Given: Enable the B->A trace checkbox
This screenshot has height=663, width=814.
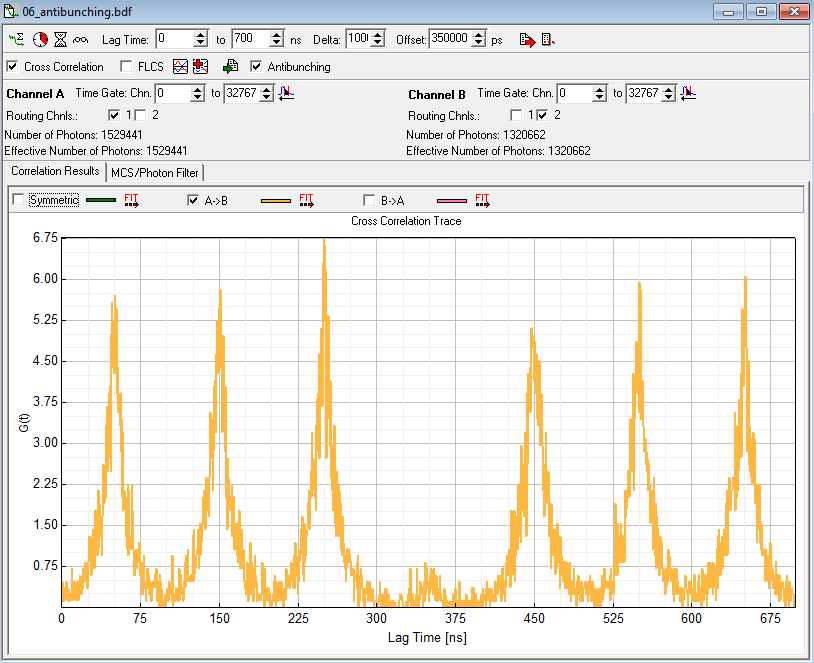Looking at the screenshot, I should click(x=370, y=200).
